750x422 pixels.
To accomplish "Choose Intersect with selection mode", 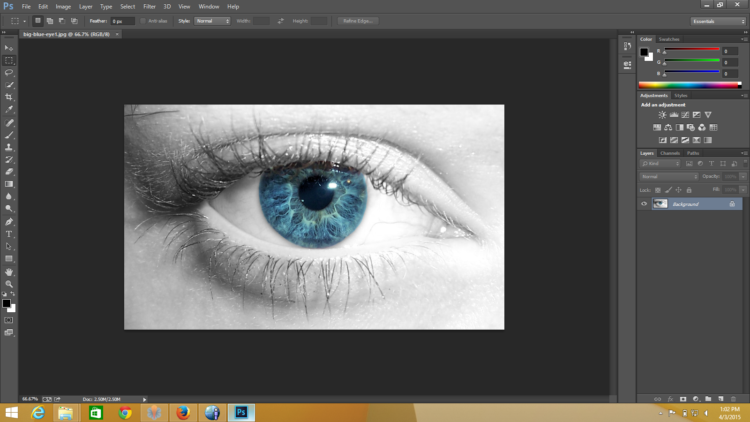I will (74, 21).
